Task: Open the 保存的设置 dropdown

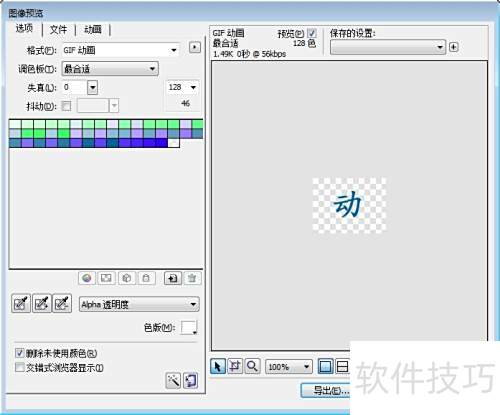Action: coord(388,47)
